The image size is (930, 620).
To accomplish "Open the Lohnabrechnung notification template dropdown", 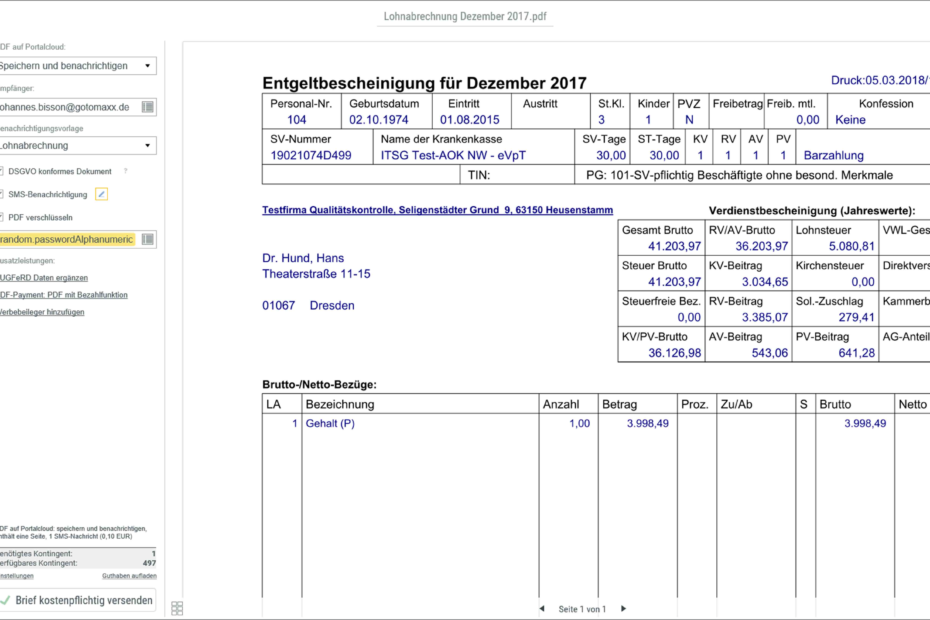I will pyautogui.click(x=77, y=145).
